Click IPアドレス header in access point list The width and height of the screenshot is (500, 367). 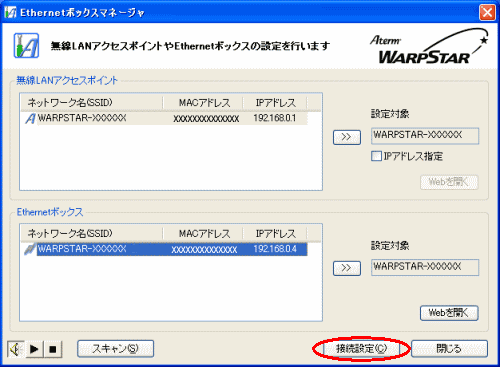coord(275,103)
